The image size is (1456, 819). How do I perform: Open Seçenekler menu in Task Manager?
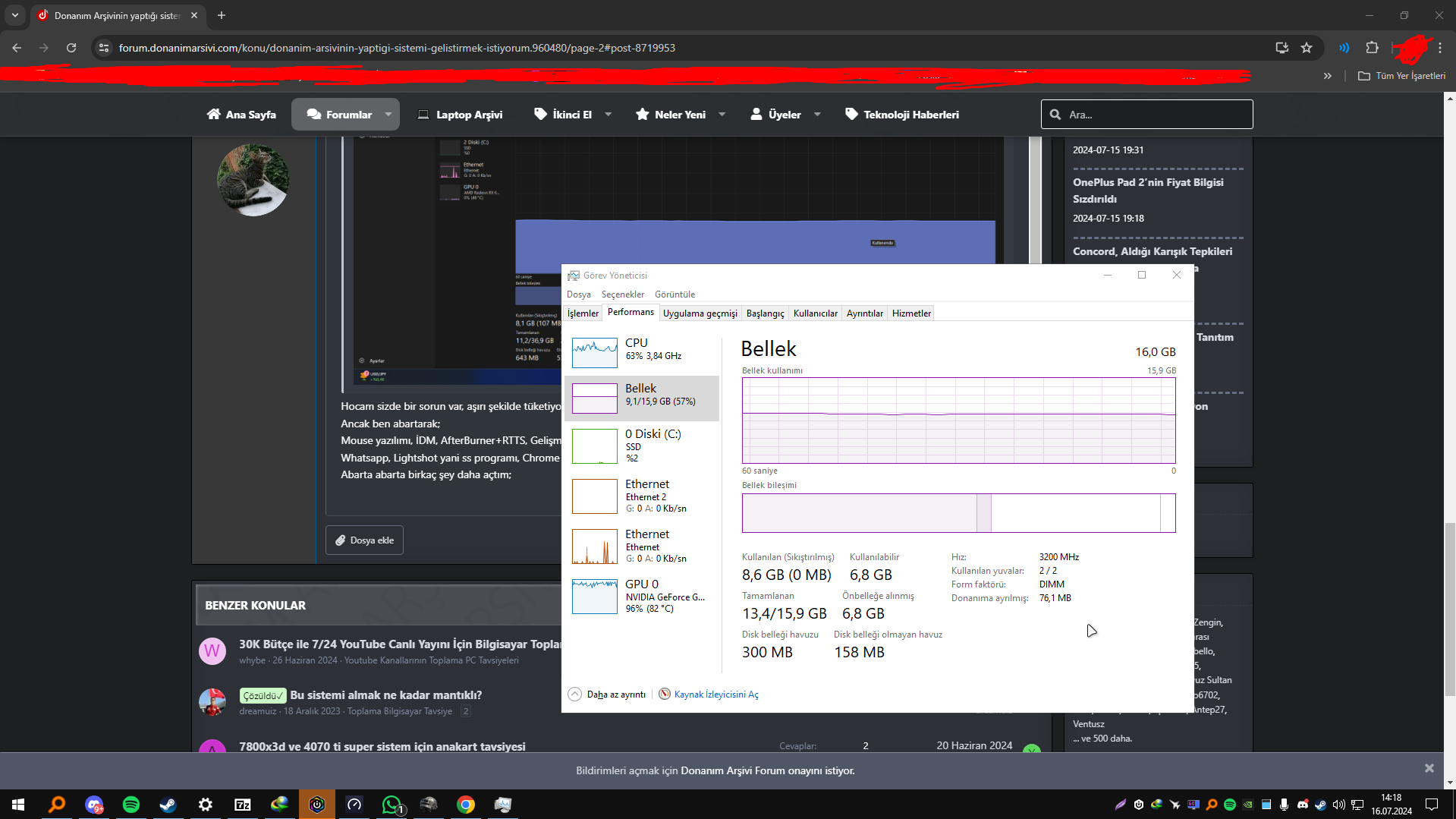coord(623,295)
